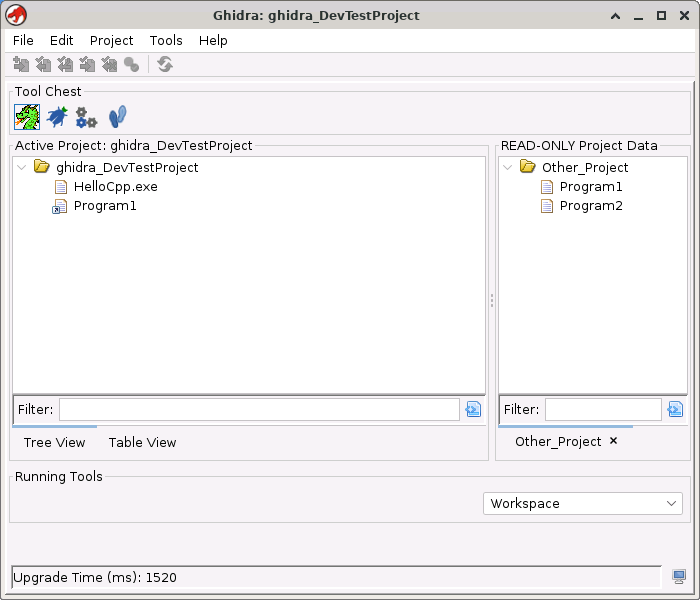
Task: Open the Workspace dropdown
Action: click(583, 504)
